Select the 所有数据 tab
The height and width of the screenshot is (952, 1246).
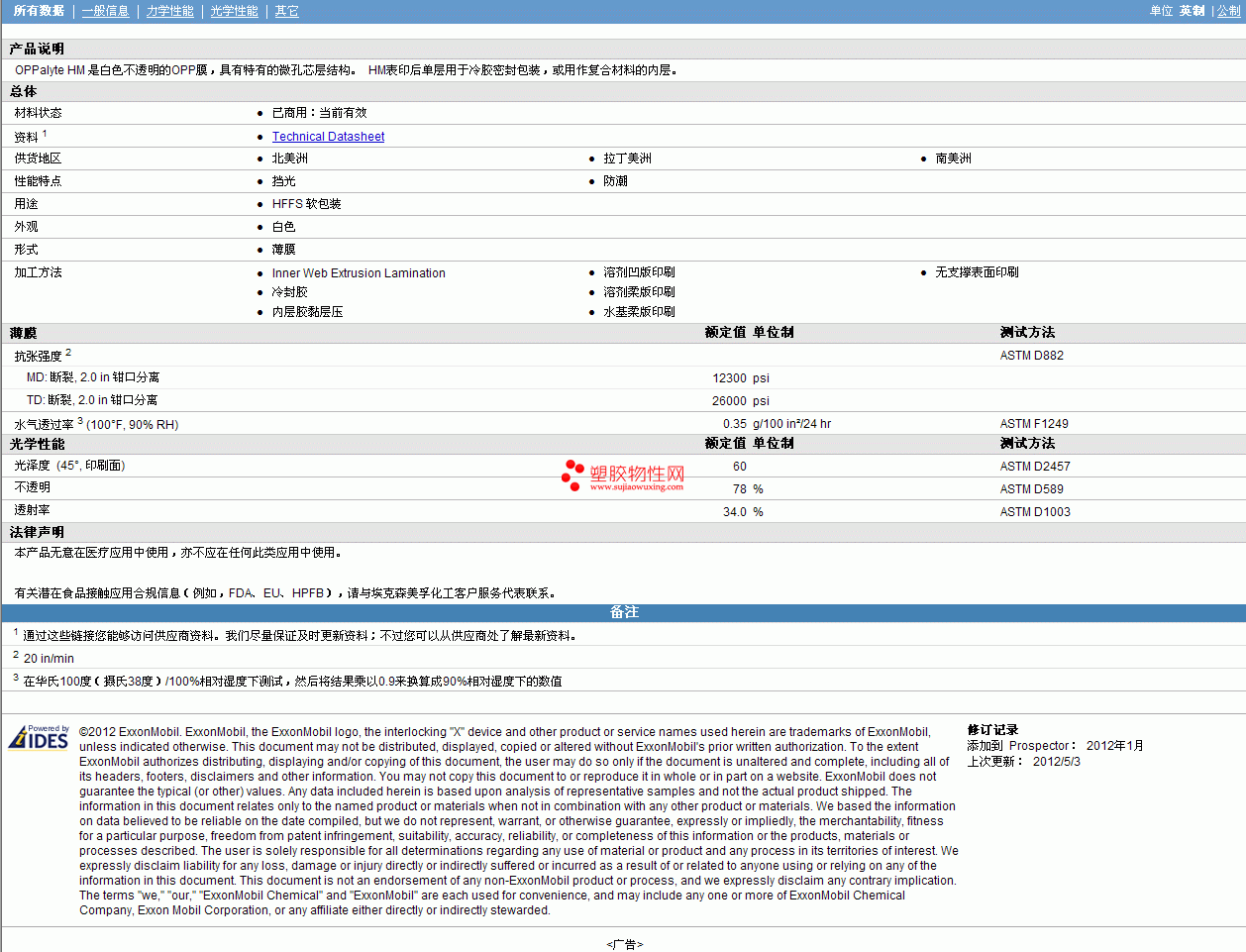[x=39, y=11]
